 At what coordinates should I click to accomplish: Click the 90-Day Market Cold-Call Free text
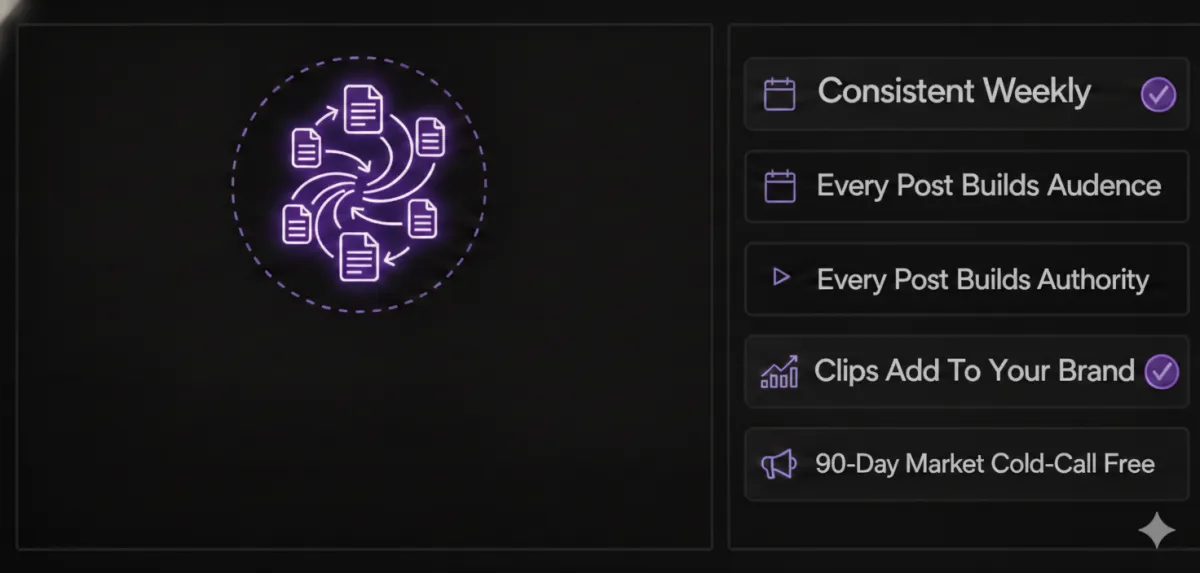[984, 464]
